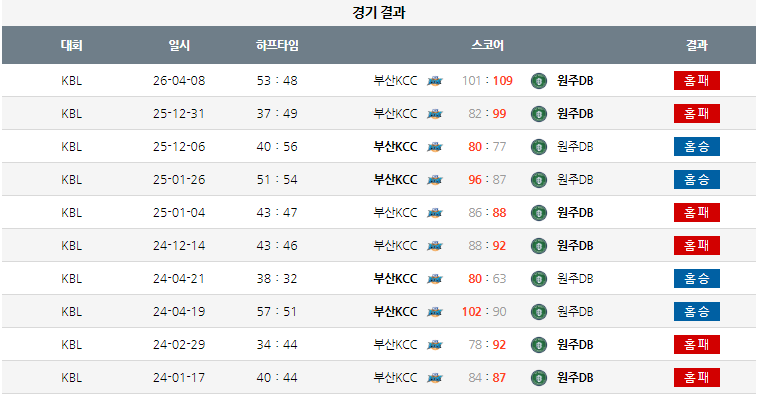Click the 홈패 badge for 24-01-17

696,378
